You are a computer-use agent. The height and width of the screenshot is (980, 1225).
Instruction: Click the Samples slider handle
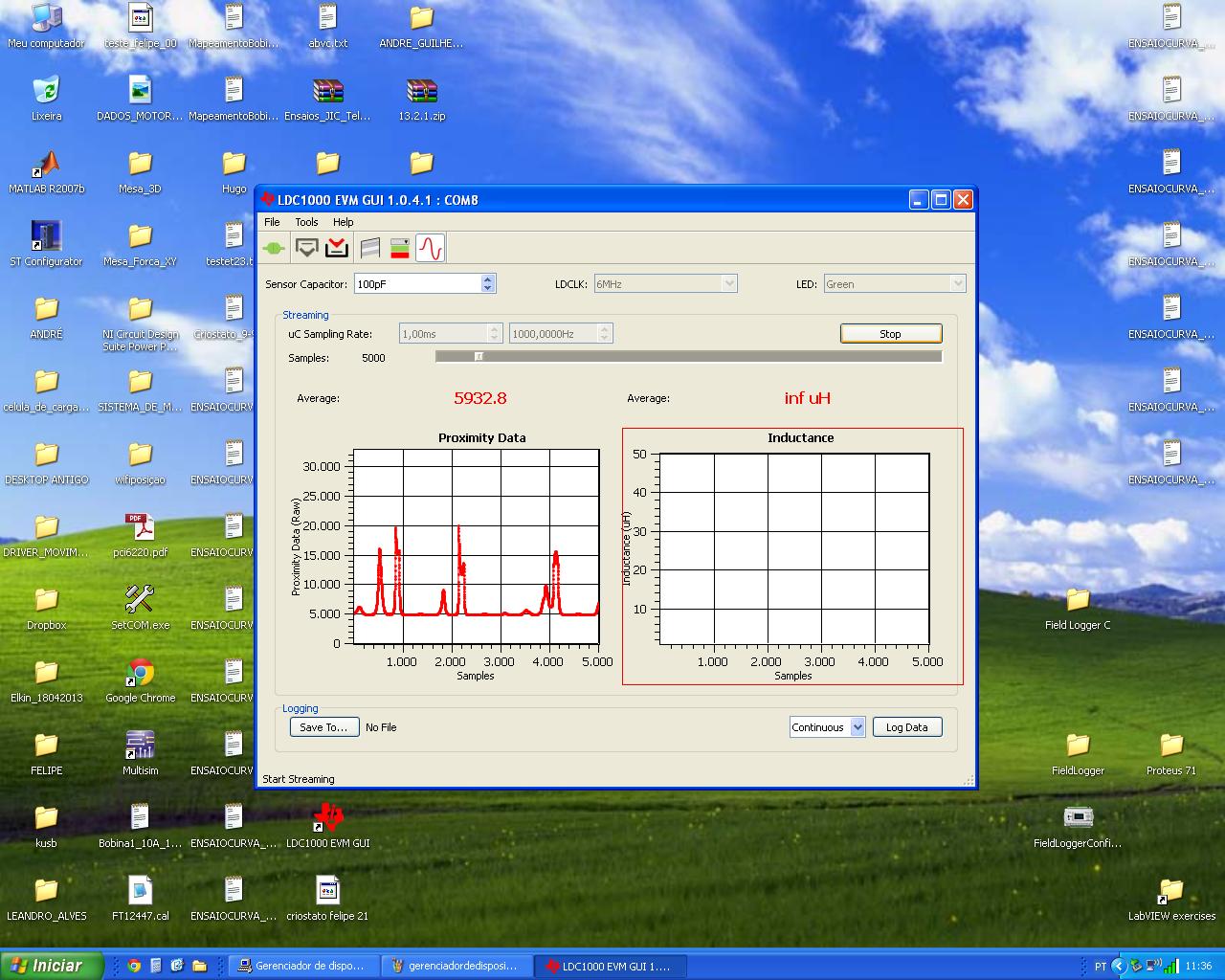(x=479, y=357)
